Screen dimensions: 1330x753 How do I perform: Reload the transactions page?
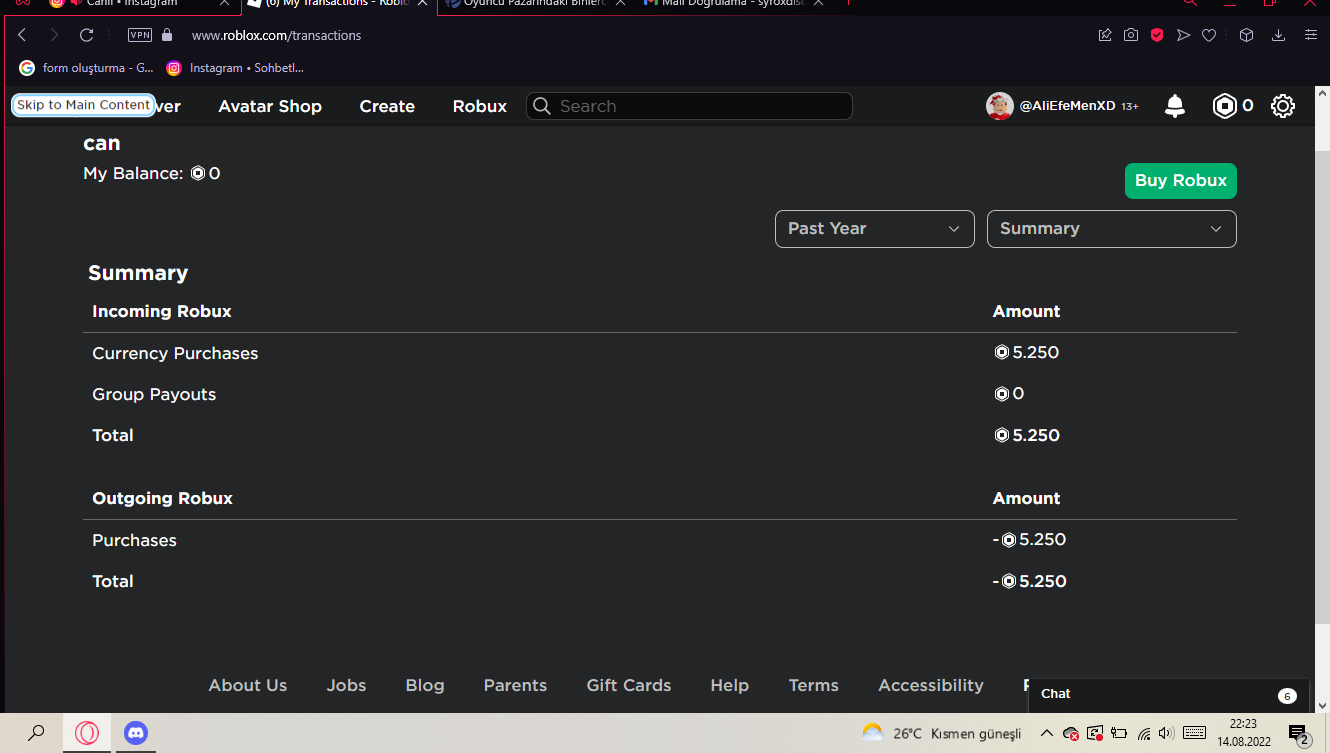click(x=87, y=35)
